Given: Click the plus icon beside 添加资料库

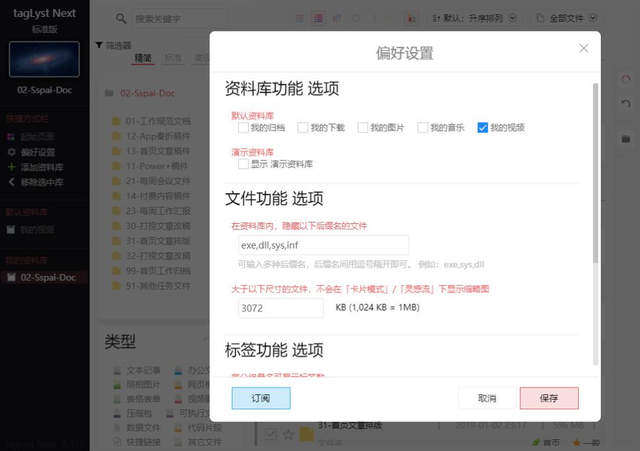Looking at the screenshot, I should pyautogui.click(x=11, y=167).
